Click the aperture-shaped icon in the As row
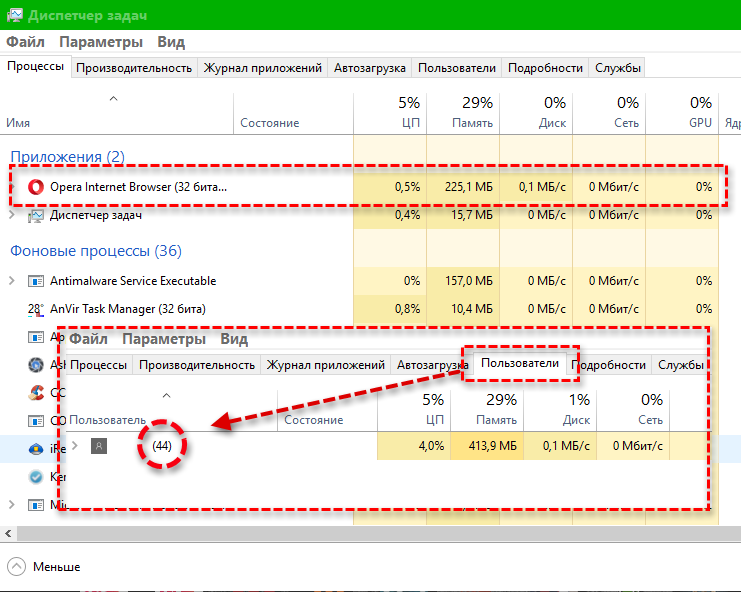 35,365
